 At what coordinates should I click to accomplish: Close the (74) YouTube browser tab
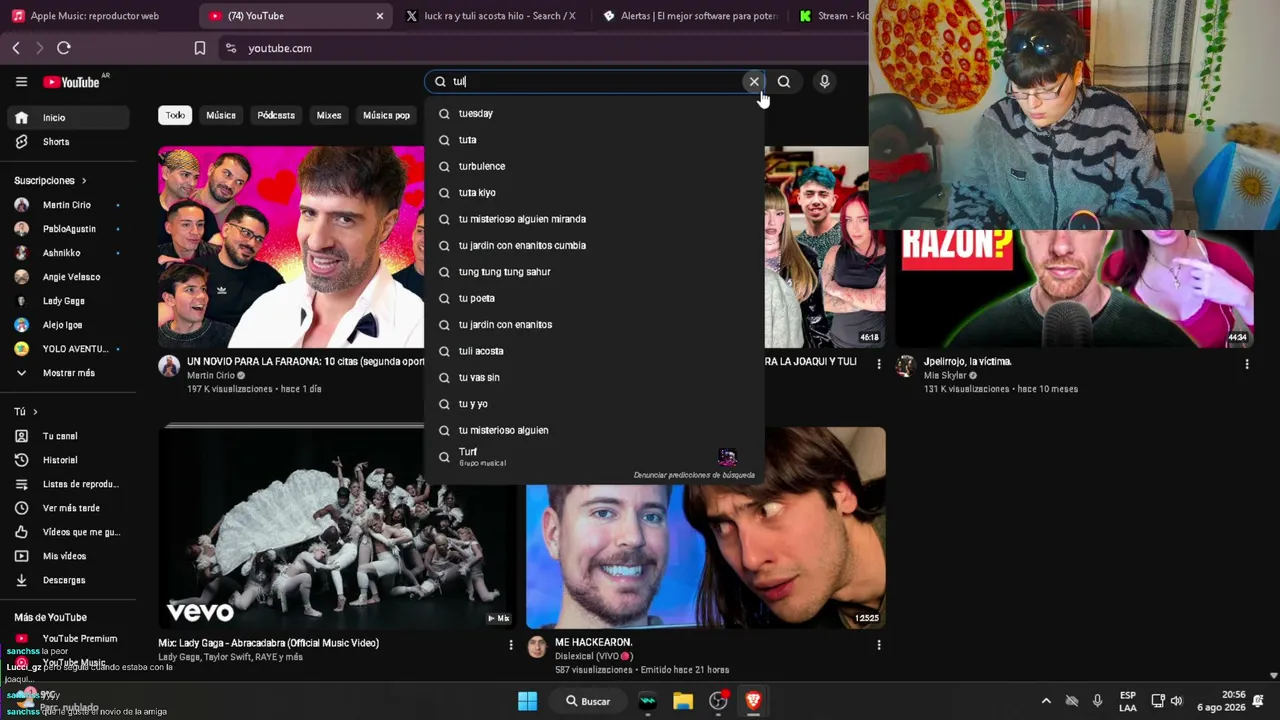[x=380, y=16]
